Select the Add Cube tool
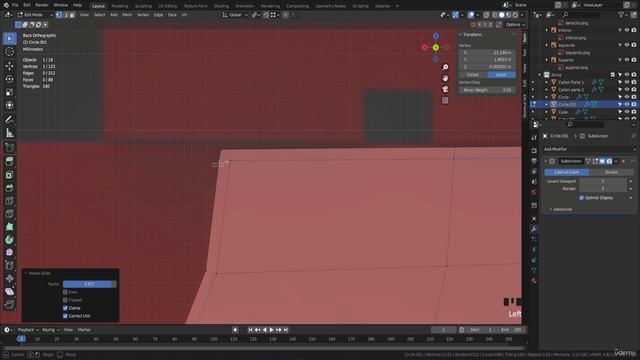This screenshot has height=360, width=640. coord(9,147)
